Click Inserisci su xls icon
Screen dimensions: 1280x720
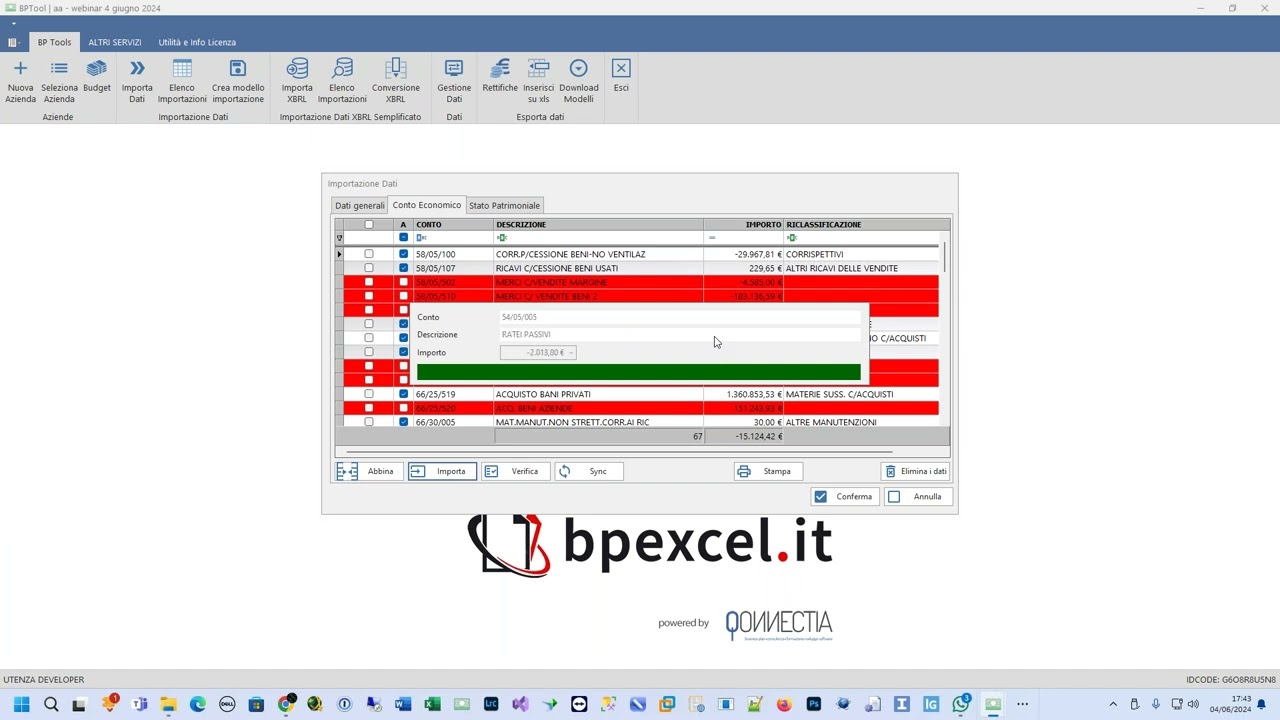(538, 68)
